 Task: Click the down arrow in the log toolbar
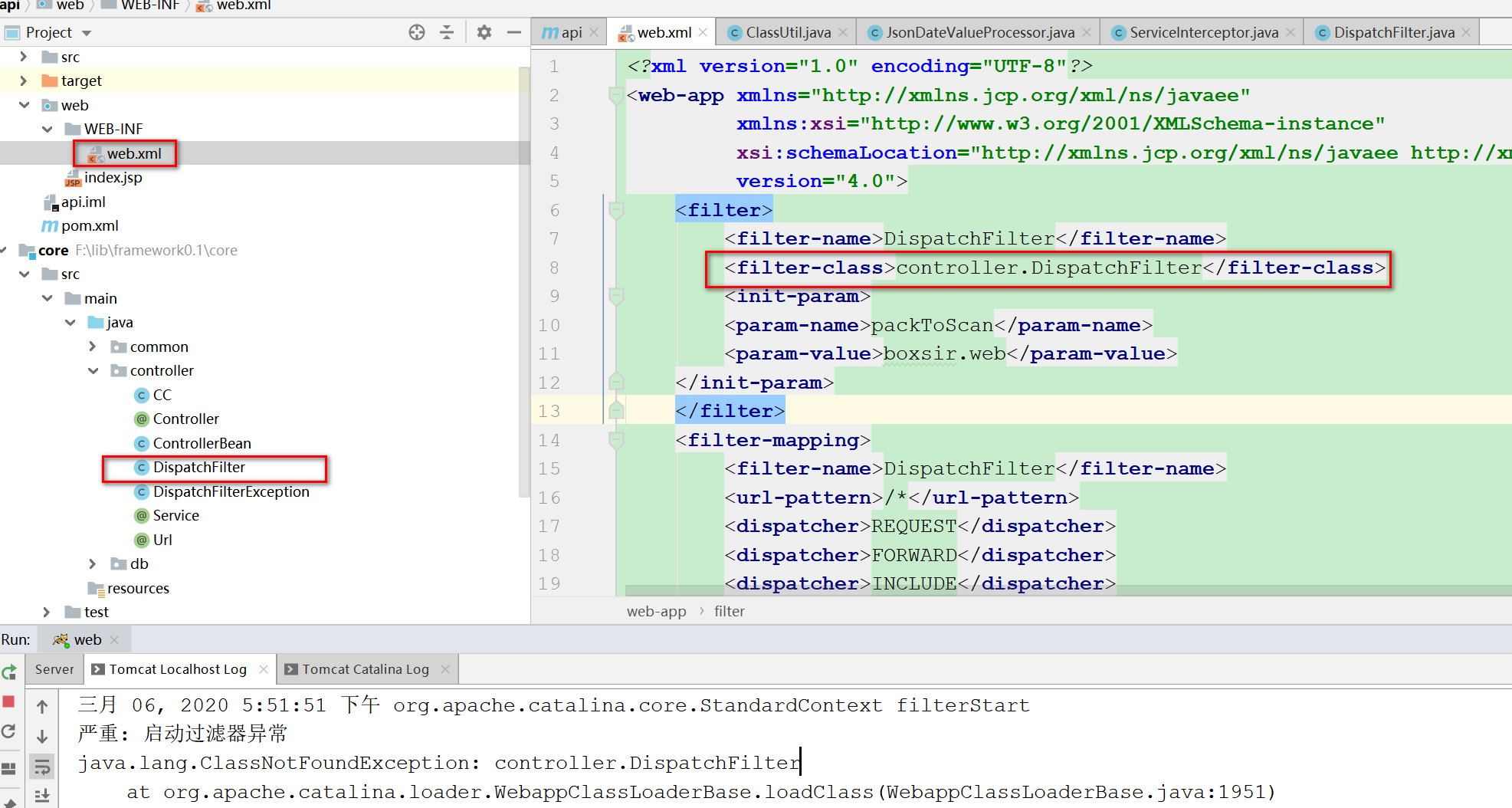[x=42, y=737]
